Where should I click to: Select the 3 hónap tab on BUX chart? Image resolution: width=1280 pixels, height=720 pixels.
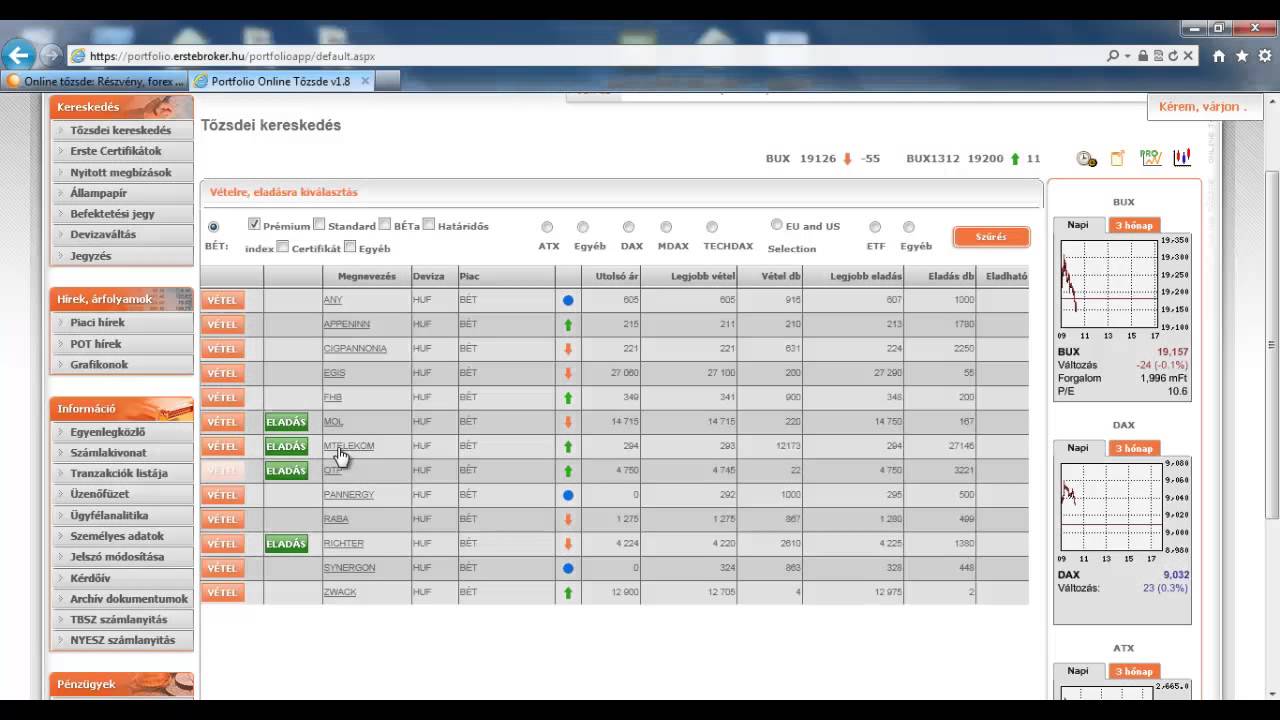(x=1134, y=225)
